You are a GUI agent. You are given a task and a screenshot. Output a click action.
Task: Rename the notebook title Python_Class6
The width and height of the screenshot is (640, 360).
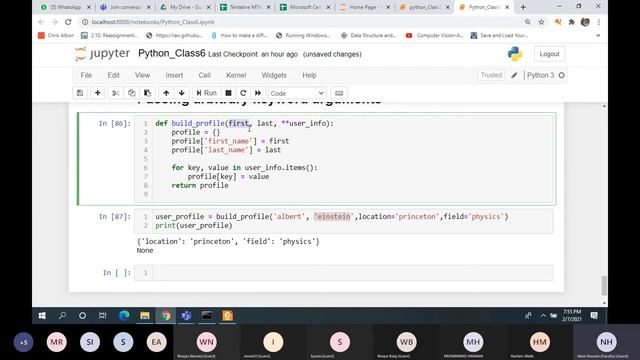point(171,53)
